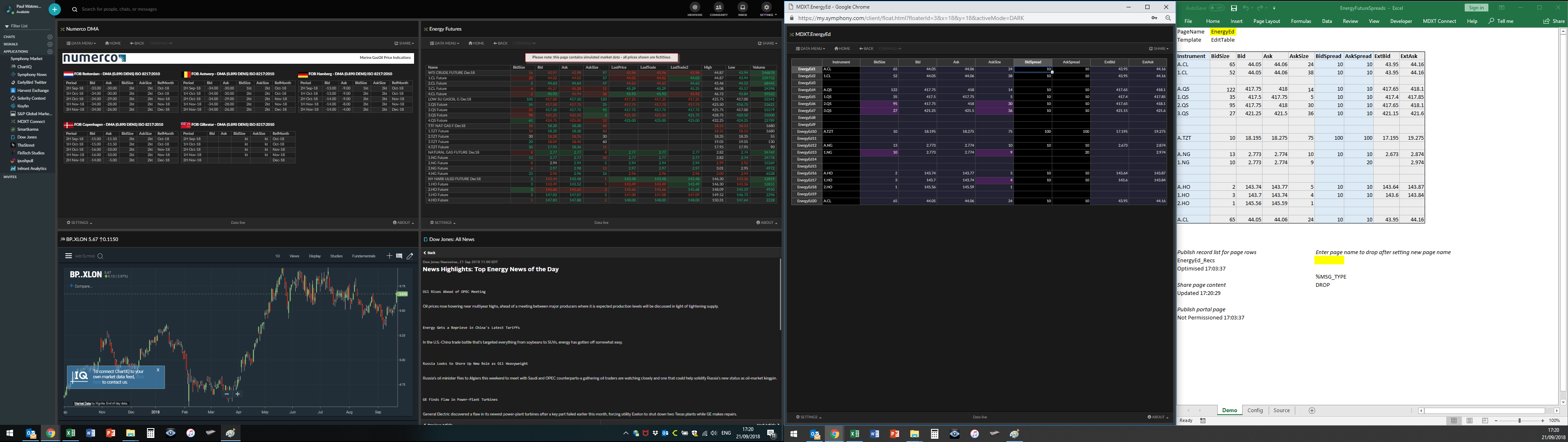
Task: Click HOME in the Energy Futures panel
Action: [x=476, y=43]
